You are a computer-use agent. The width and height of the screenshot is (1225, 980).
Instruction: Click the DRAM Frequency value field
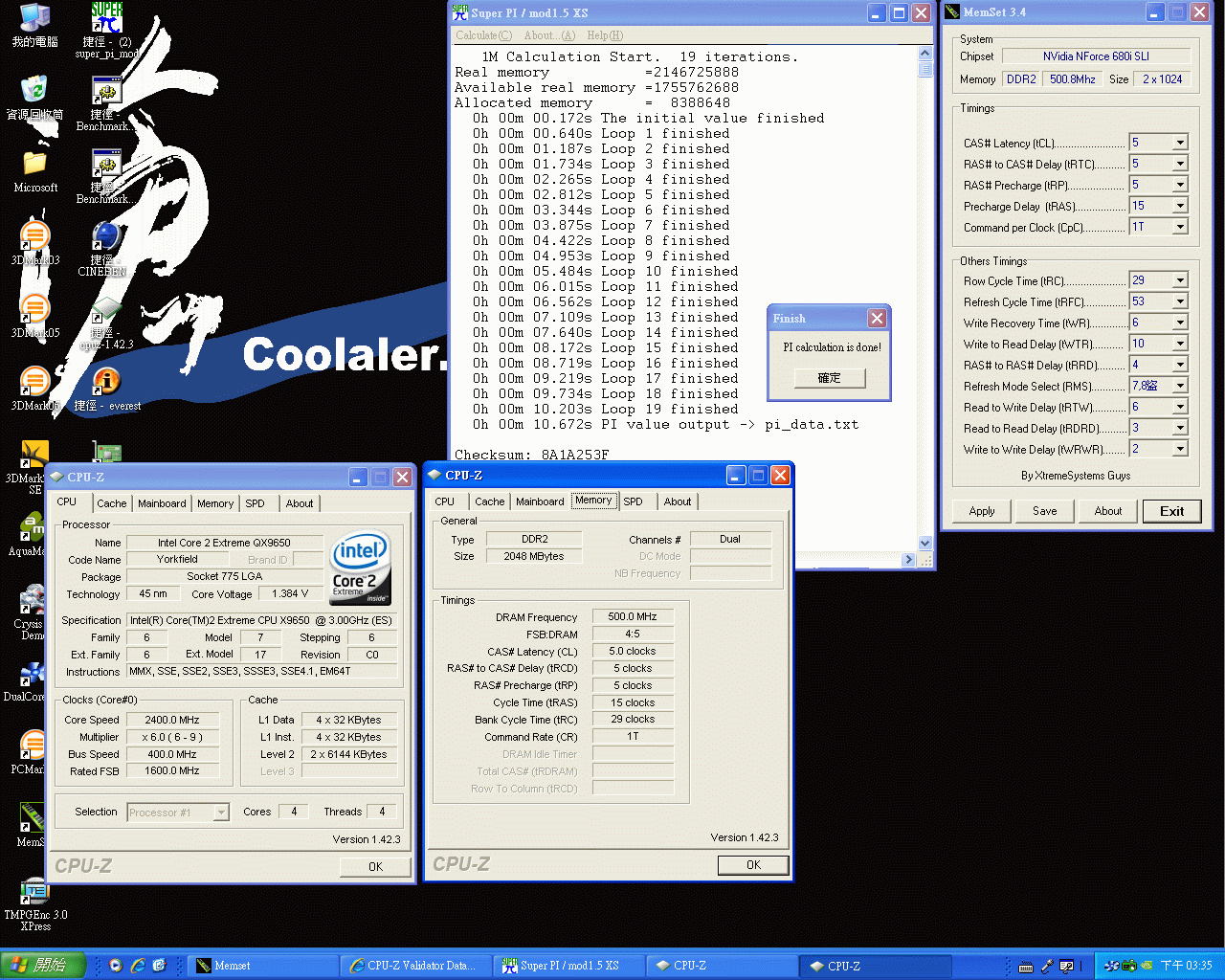[633, 617]
